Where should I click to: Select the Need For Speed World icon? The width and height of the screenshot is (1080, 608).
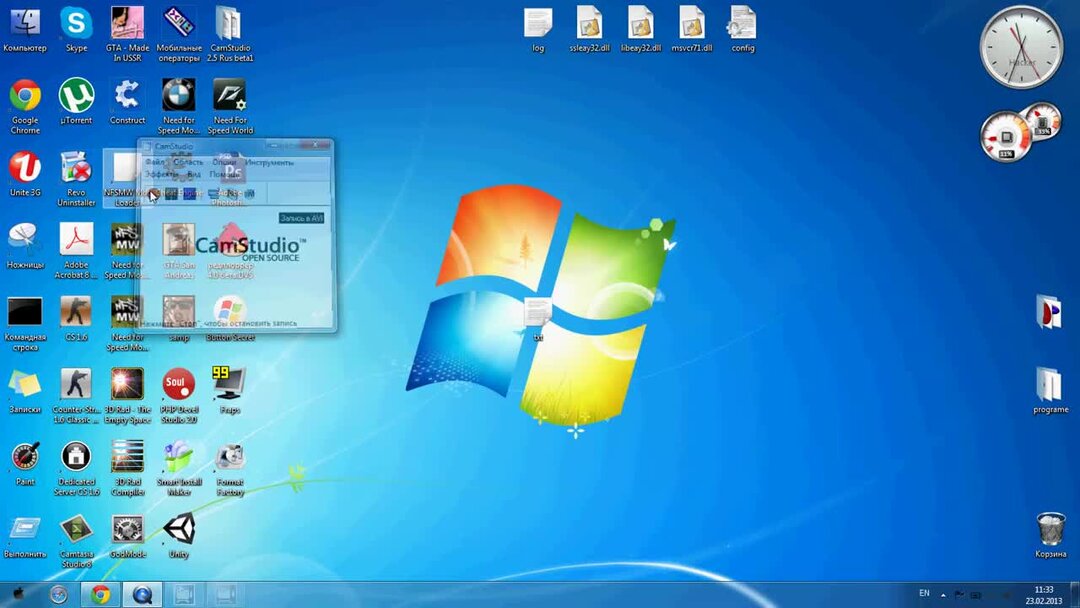tap(230, 105)
